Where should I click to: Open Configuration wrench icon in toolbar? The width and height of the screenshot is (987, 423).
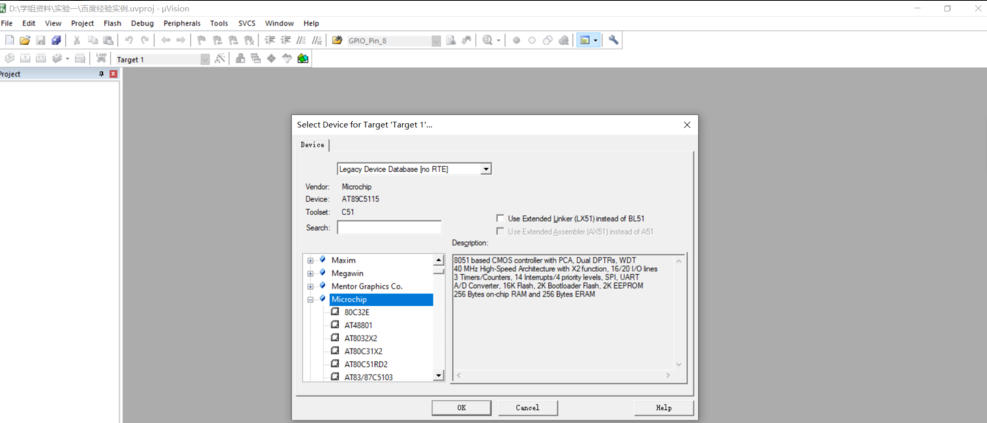613,40
